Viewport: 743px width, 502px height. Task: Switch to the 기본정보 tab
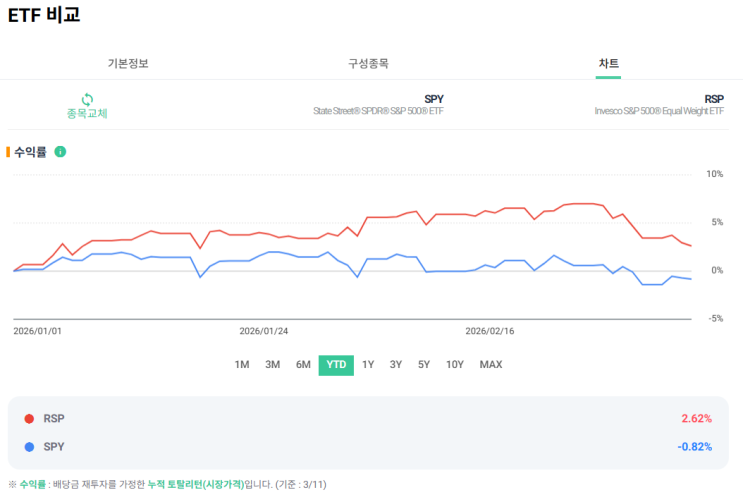(x=128, y=64)
